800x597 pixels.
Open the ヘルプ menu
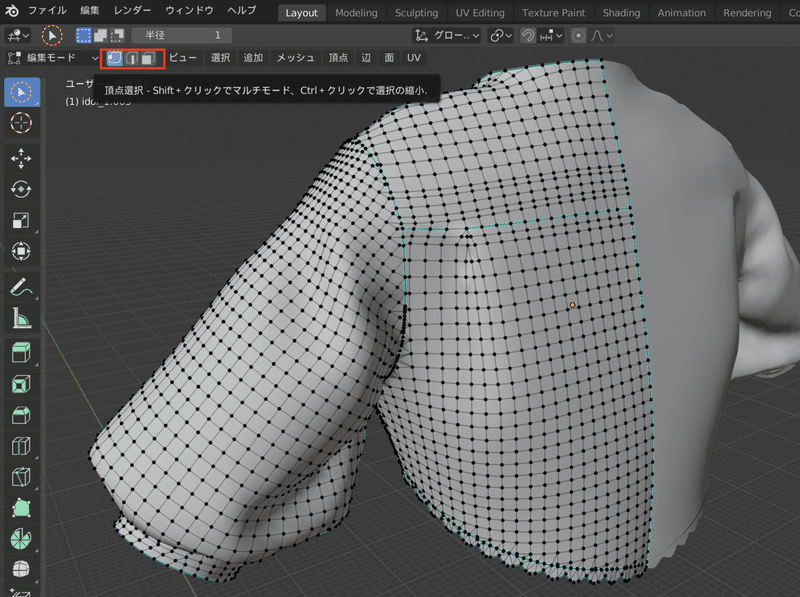pos(241,10)
